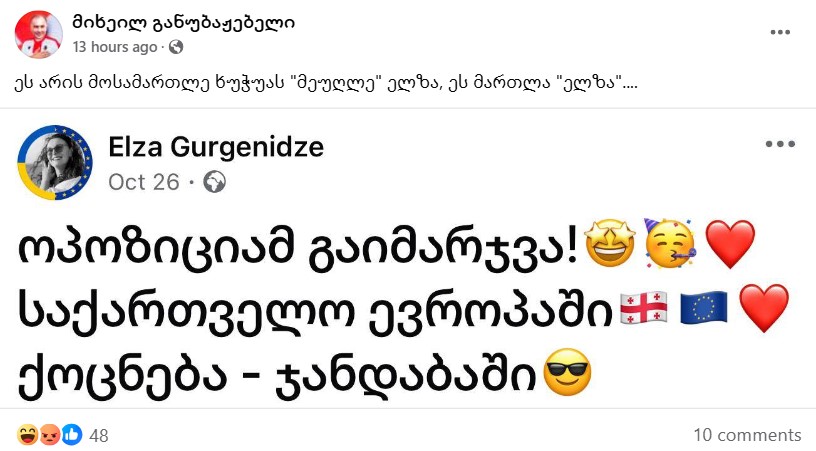Click the angry reaction icon

50,435
